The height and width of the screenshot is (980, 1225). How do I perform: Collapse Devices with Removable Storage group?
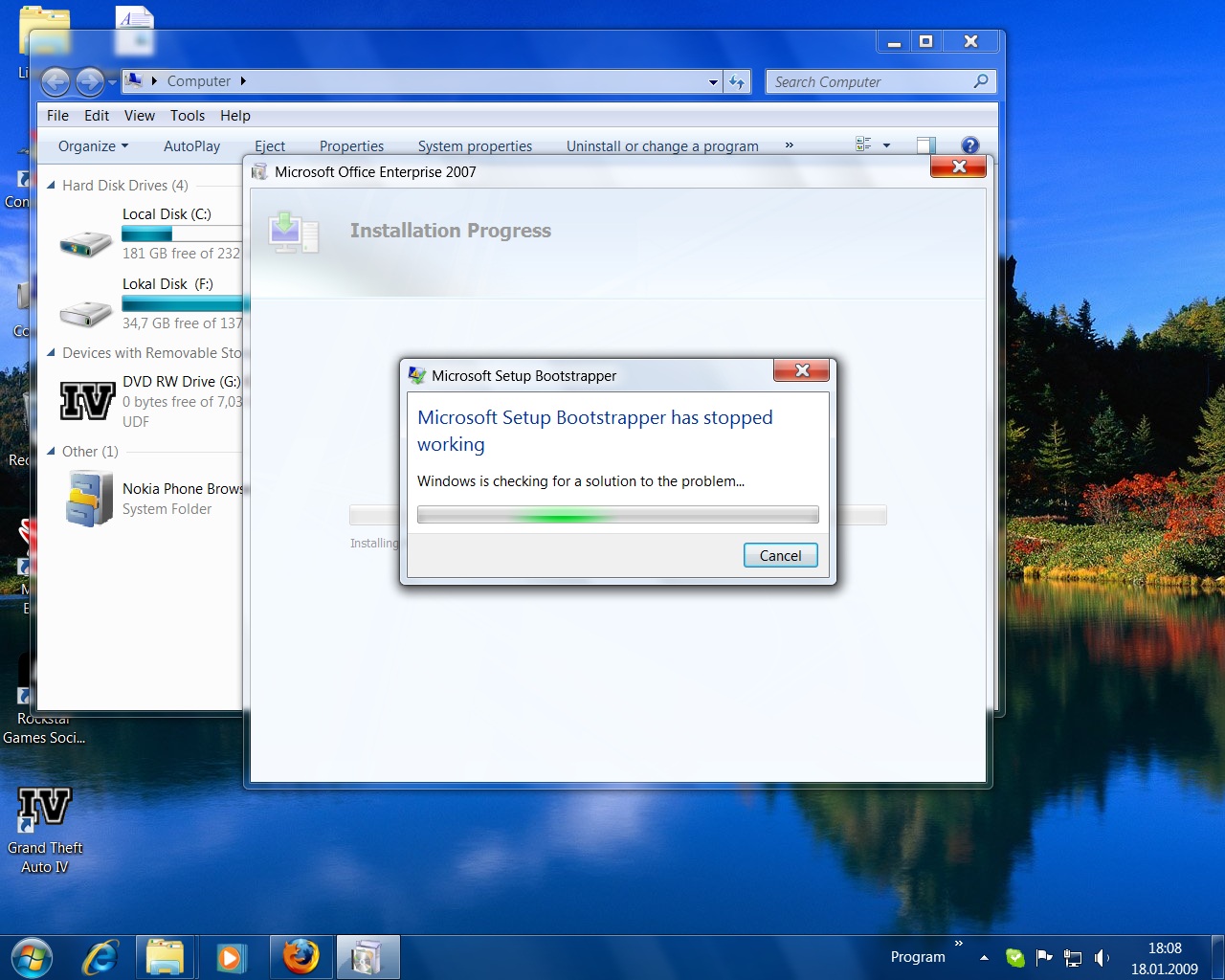[x=51, y=353]
